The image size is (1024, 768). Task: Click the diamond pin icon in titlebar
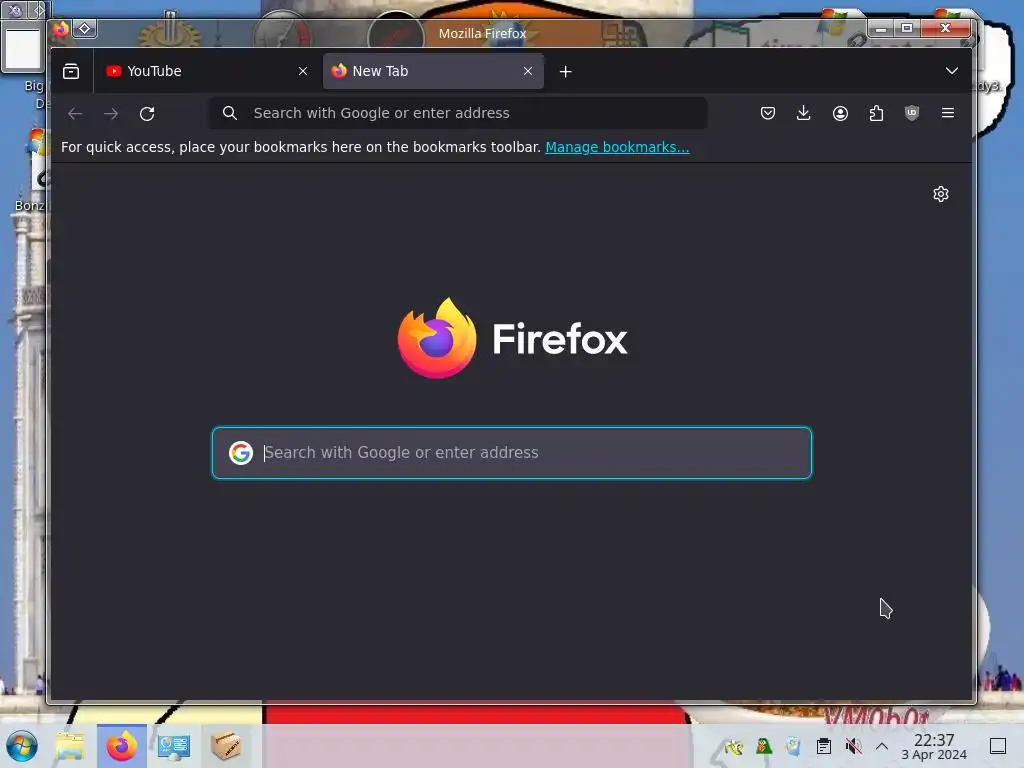click(x=85, y=28)
